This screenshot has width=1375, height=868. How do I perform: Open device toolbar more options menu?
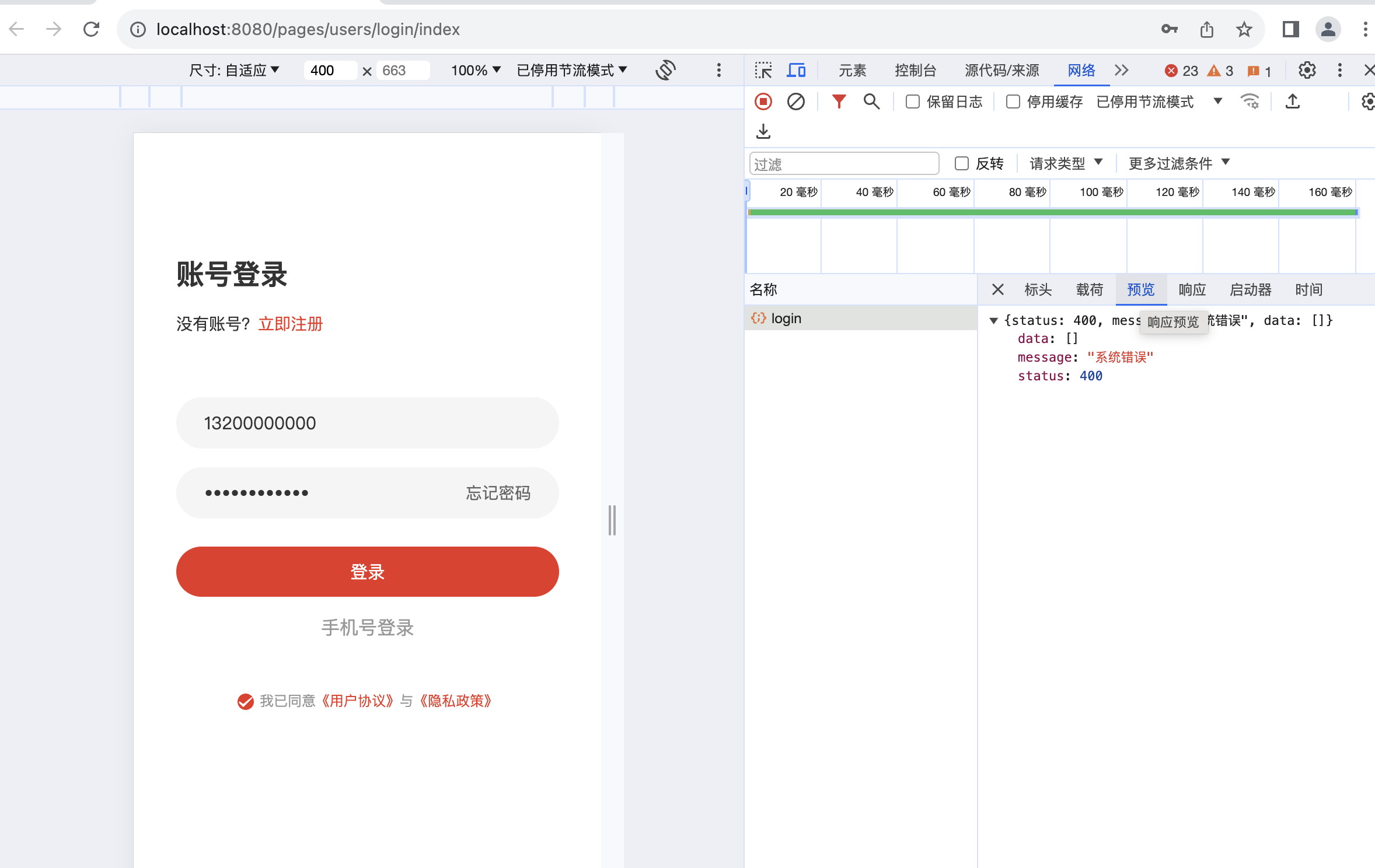click(719, 71)
